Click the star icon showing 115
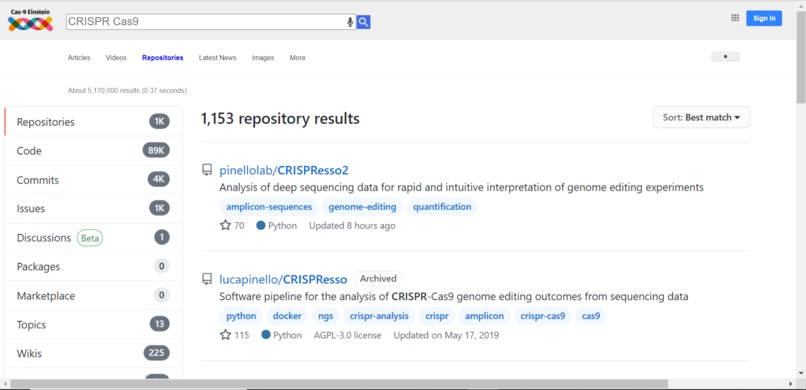Screen dimensions: 806x390 point(225,335)
